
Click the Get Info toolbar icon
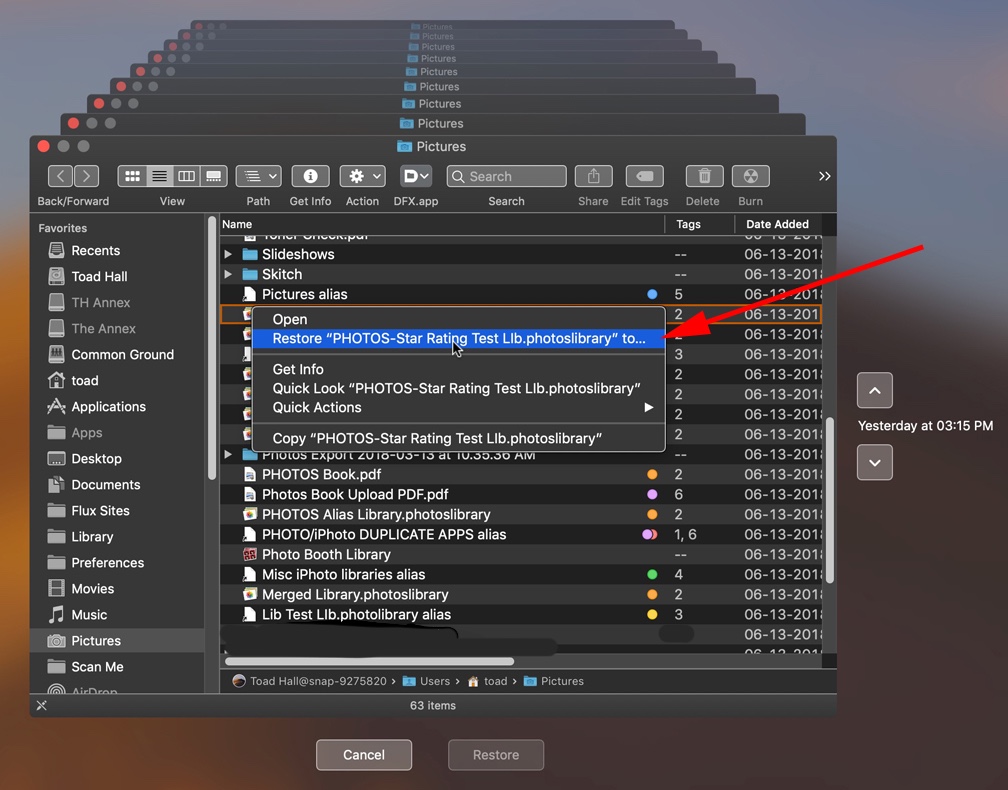(310, 176)
